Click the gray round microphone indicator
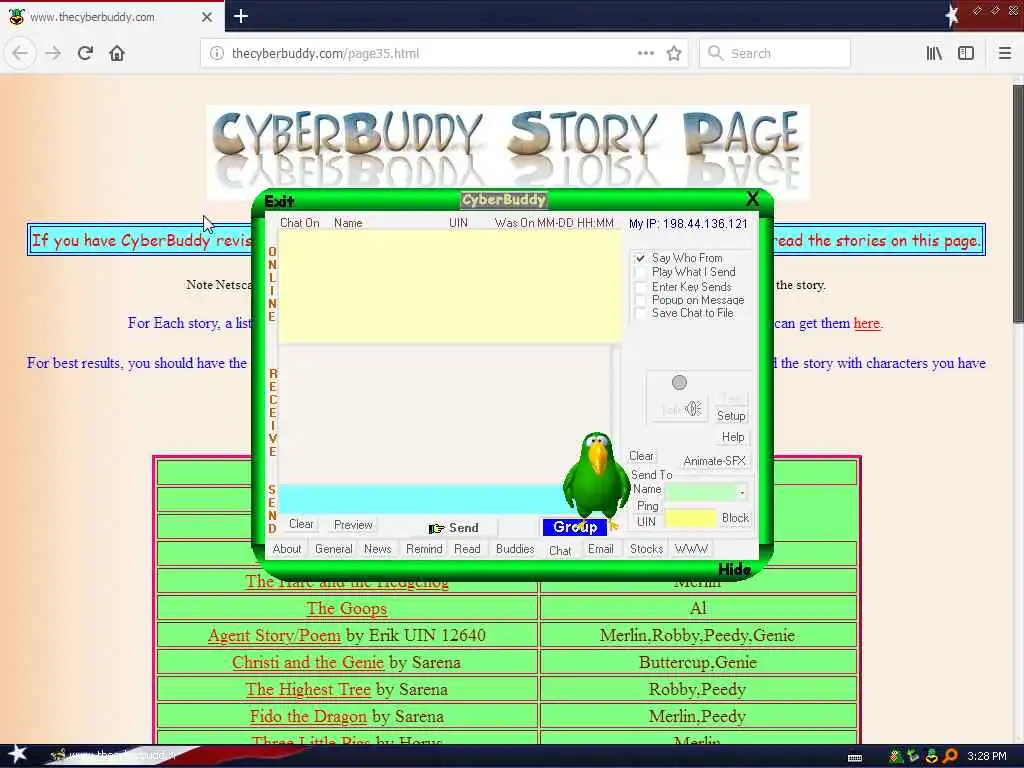1024x768 pixels. click(x=679, y=382)
